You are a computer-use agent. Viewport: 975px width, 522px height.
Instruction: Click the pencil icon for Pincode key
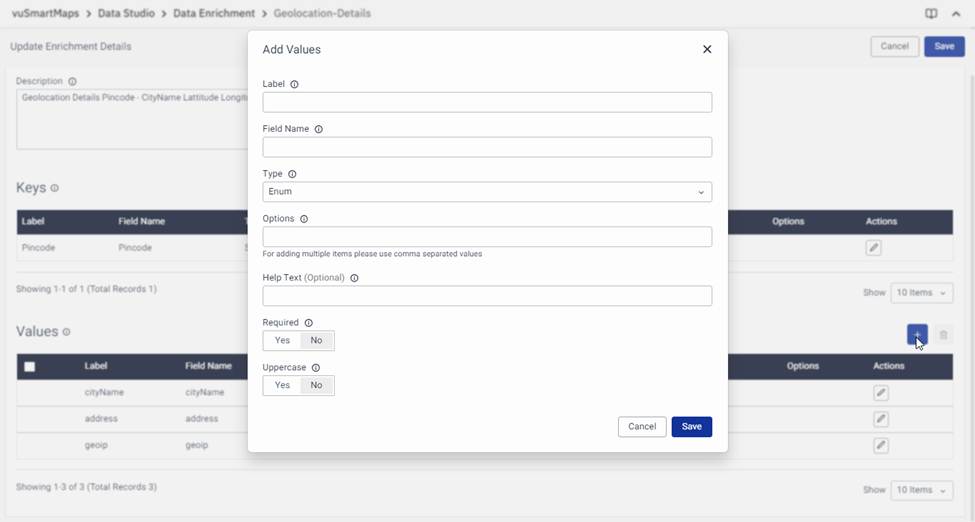tap(874, 248)
